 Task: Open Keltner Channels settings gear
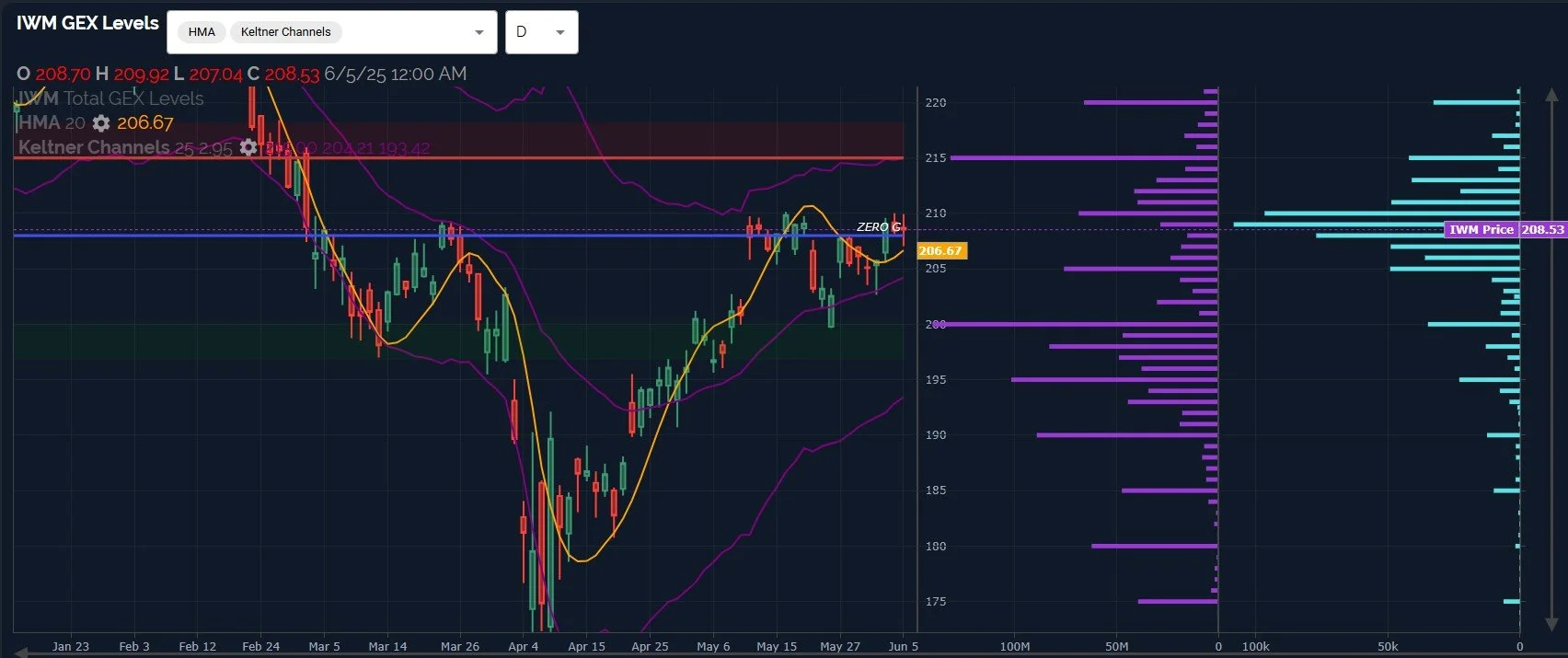(x=248, y=147)
